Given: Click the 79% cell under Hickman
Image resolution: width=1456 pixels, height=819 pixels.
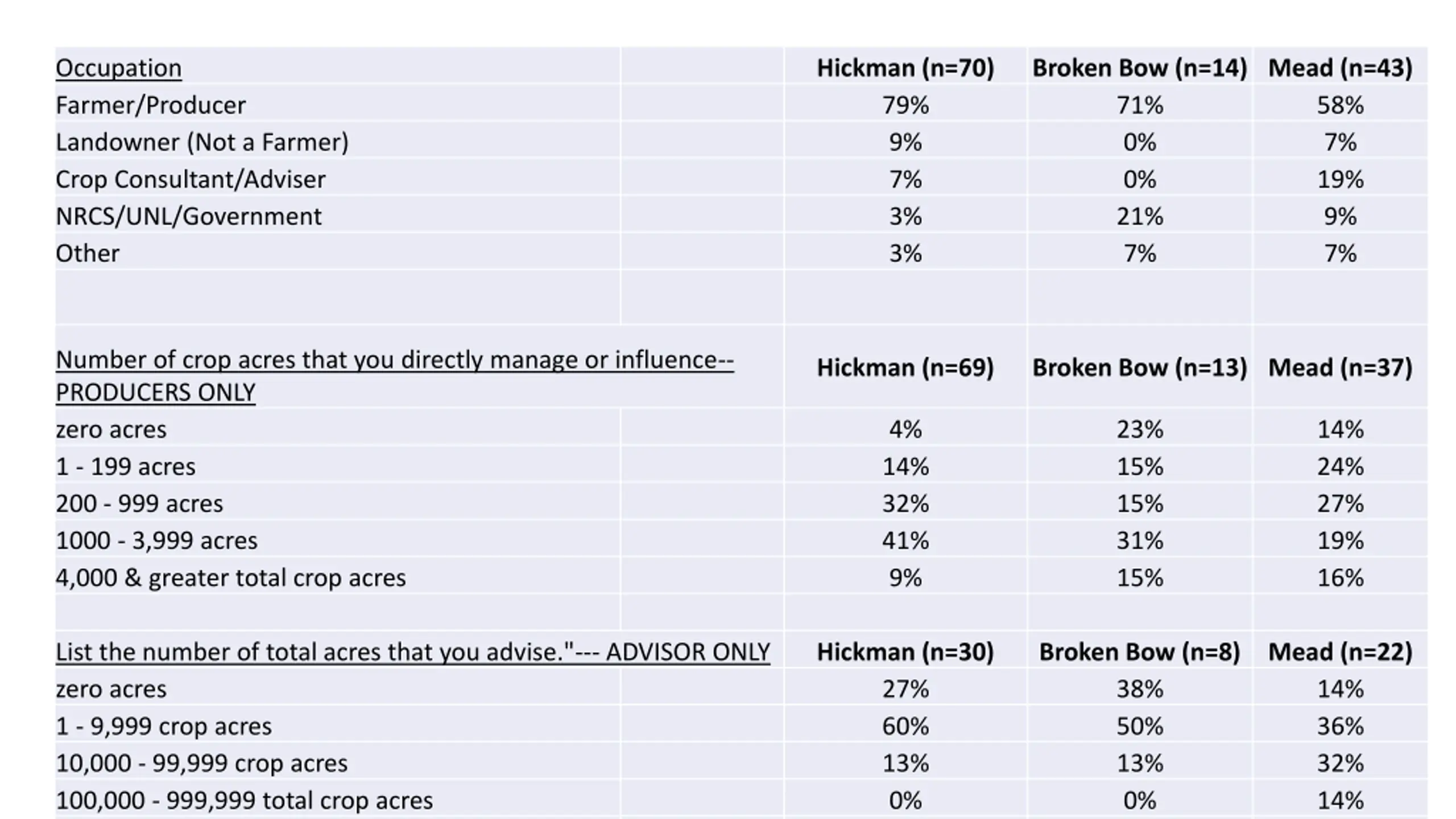Looking at the screenshot, I should point(905,105).
